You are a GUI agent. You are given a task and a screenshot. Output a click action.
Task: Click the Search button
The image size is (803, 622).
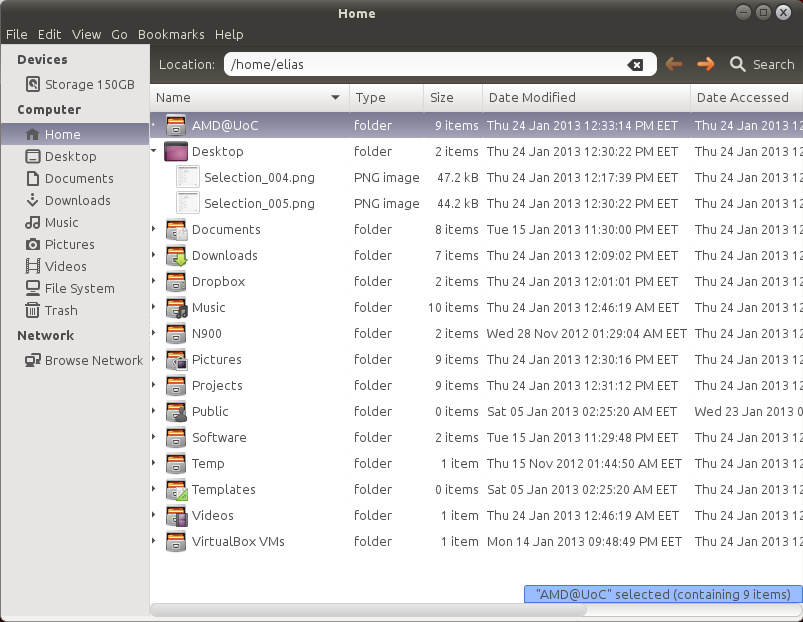click(762, 64)
